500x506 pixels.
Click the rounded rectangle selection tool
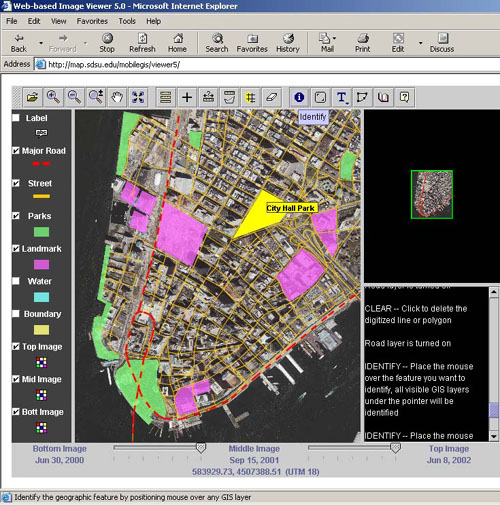[x=320, y=97]
